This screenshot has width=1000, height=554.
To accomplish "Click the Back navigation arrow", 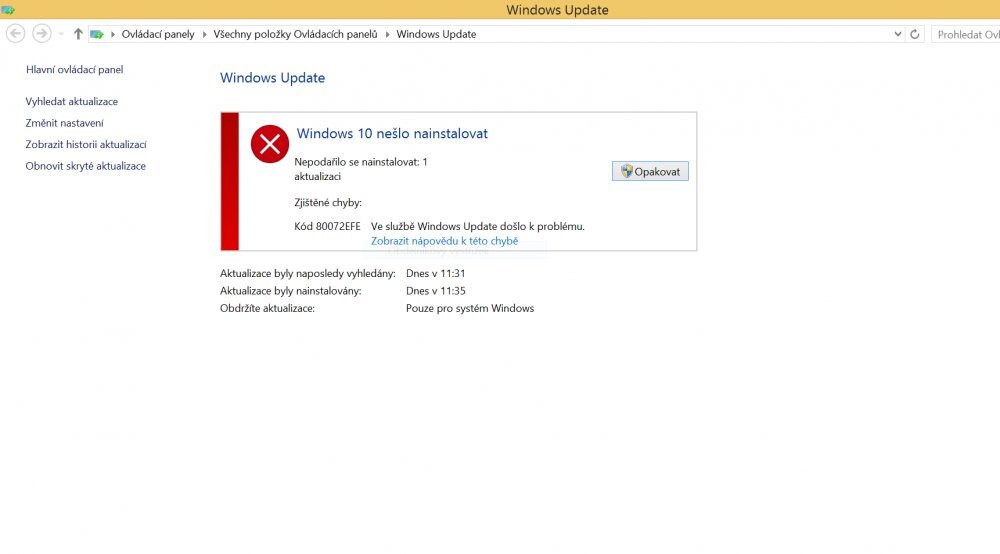I will (x=15, y=34).
